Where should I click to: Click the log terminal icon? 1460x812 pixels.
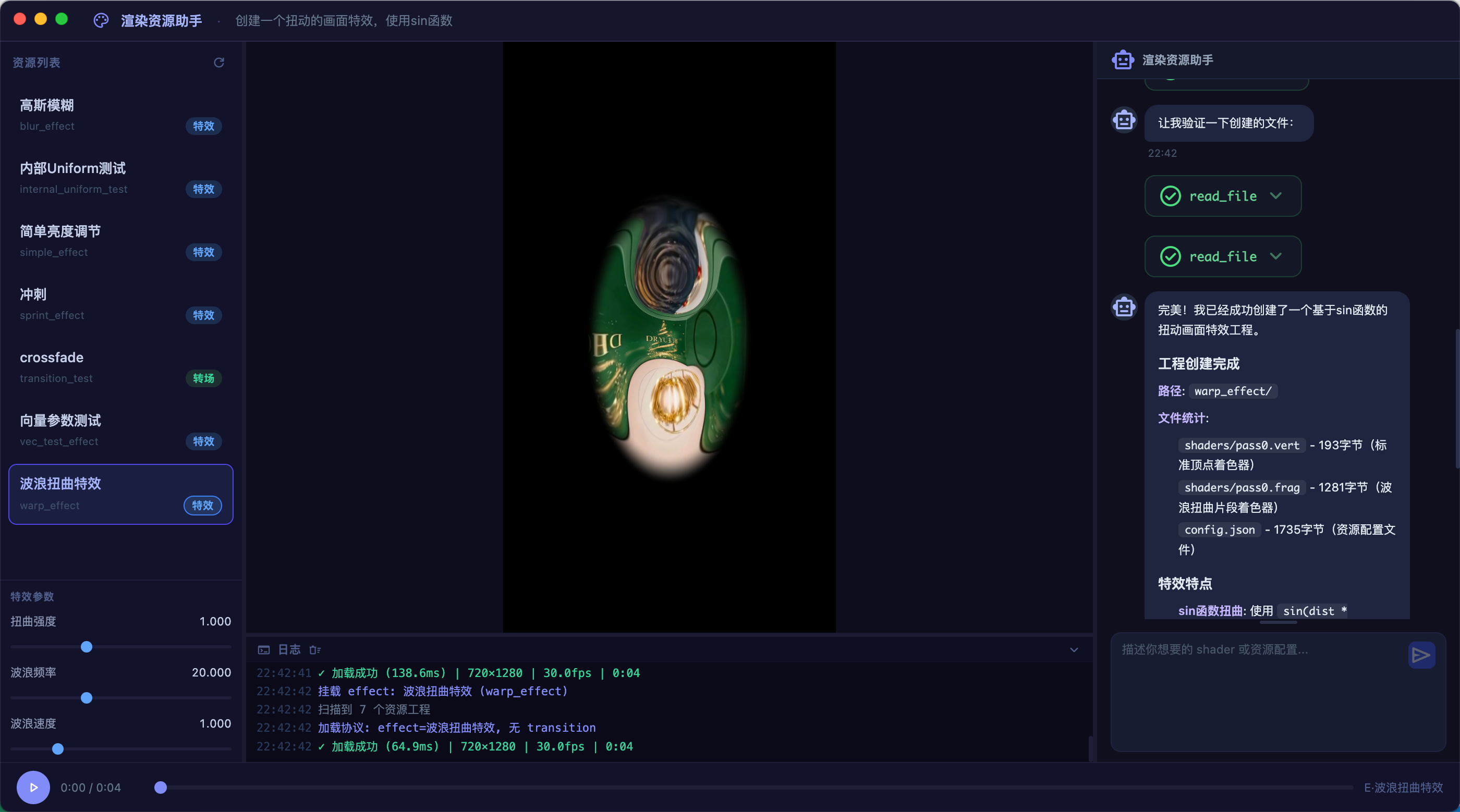[263, 650]
